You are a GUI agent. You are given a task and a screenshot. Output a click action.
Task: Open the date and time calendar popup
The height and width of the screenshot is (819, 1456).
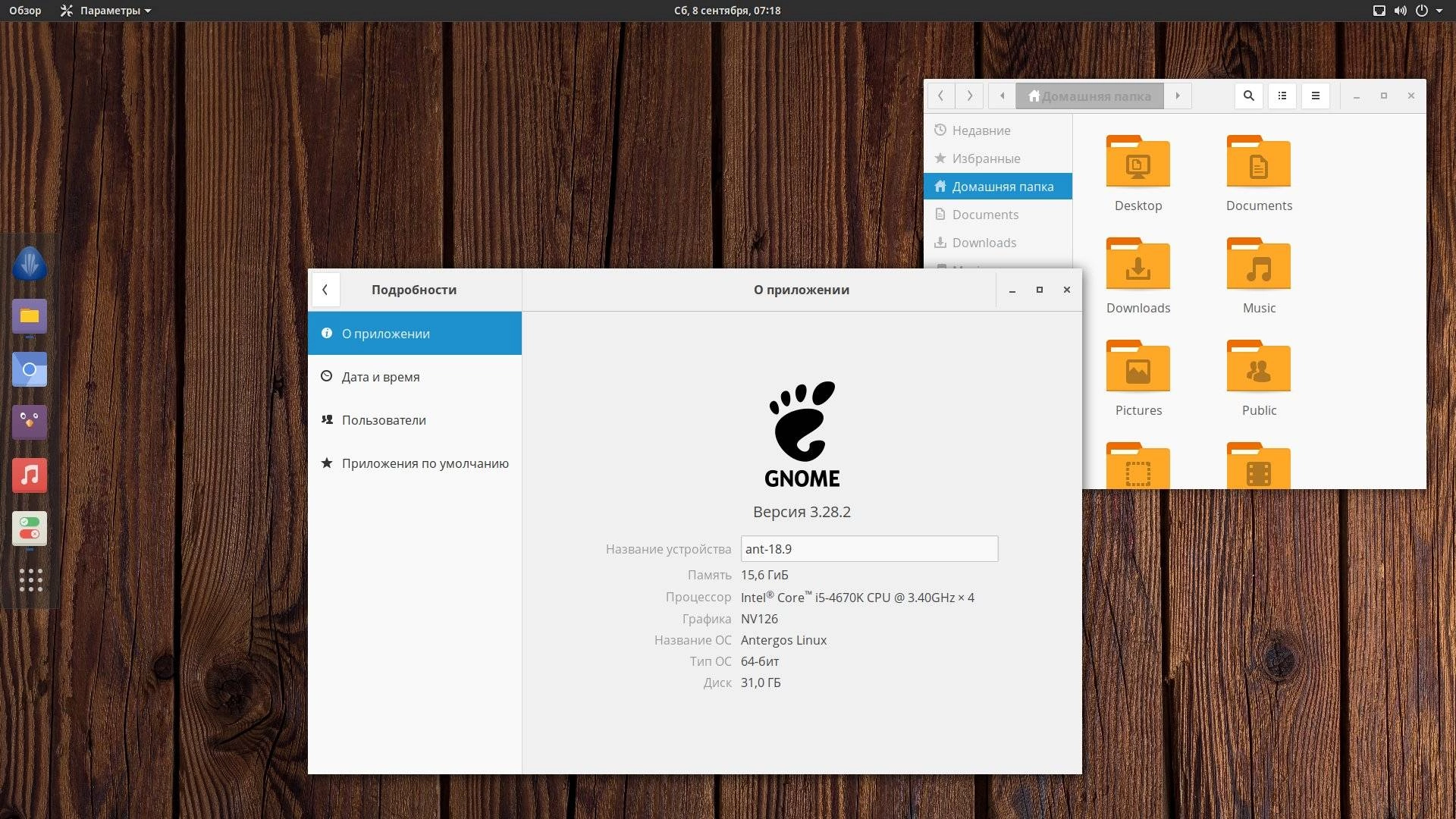click(727, 11)
